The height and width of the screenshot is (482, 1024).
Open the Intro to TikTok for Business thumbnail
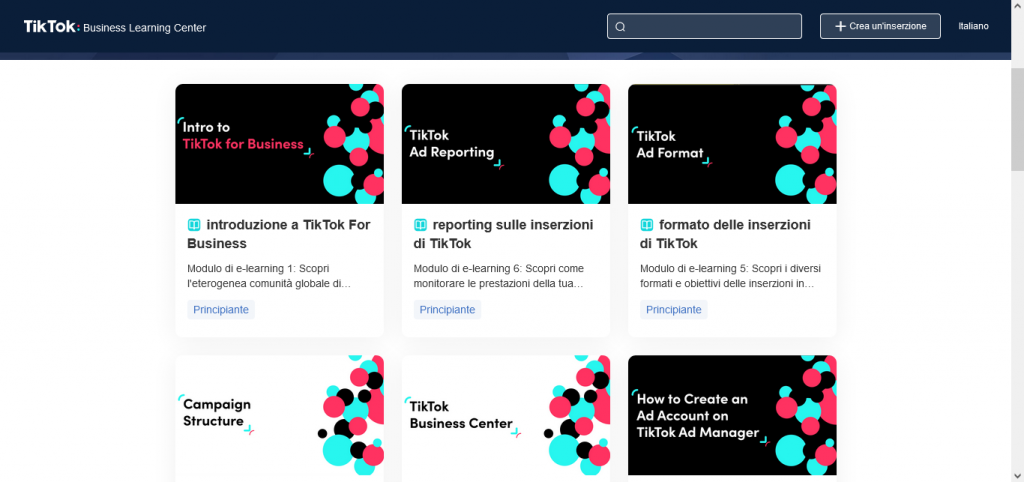[x=279, y=144]
